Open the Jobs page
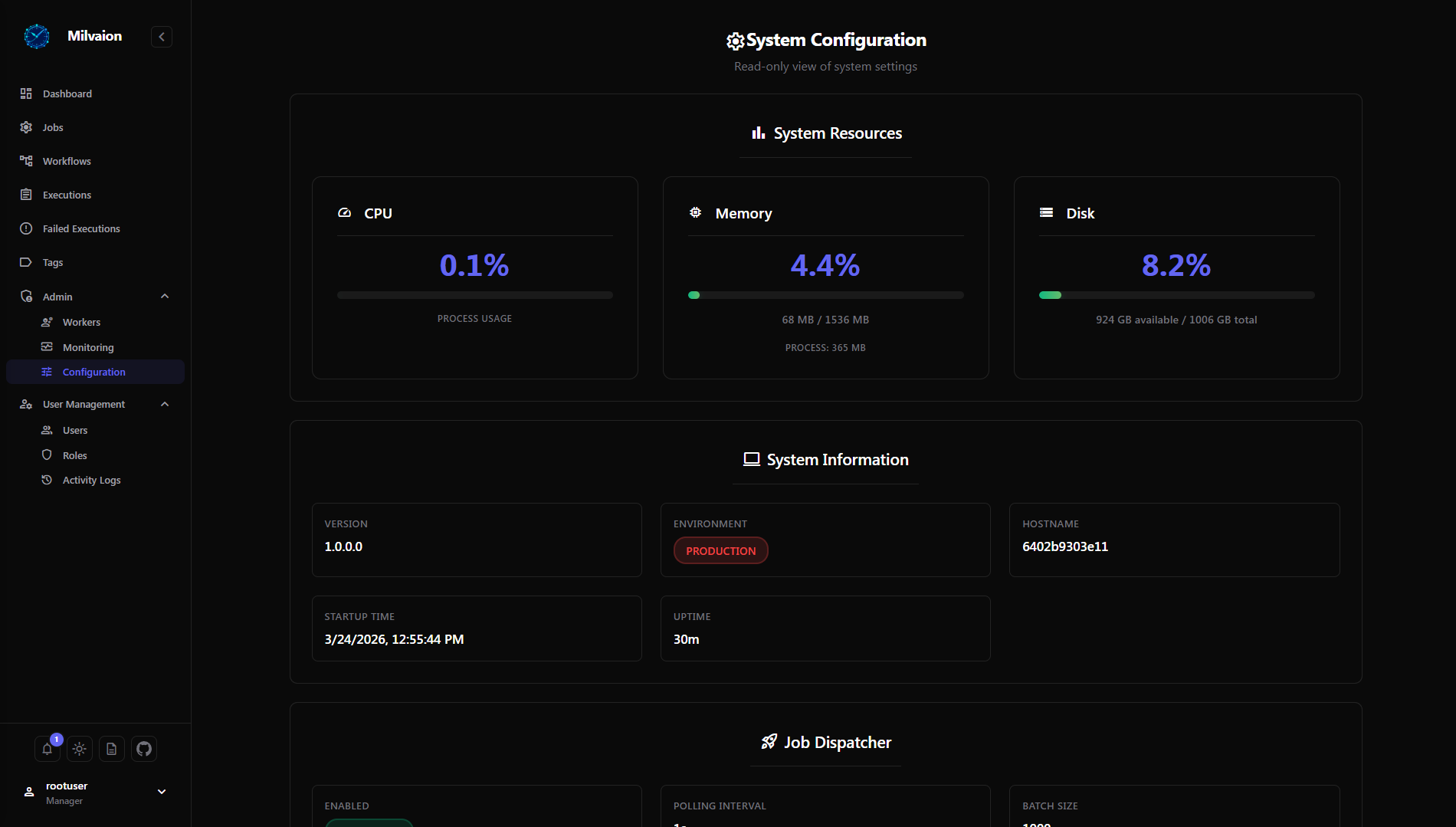 pyautogui.click(x=53, y=127)
